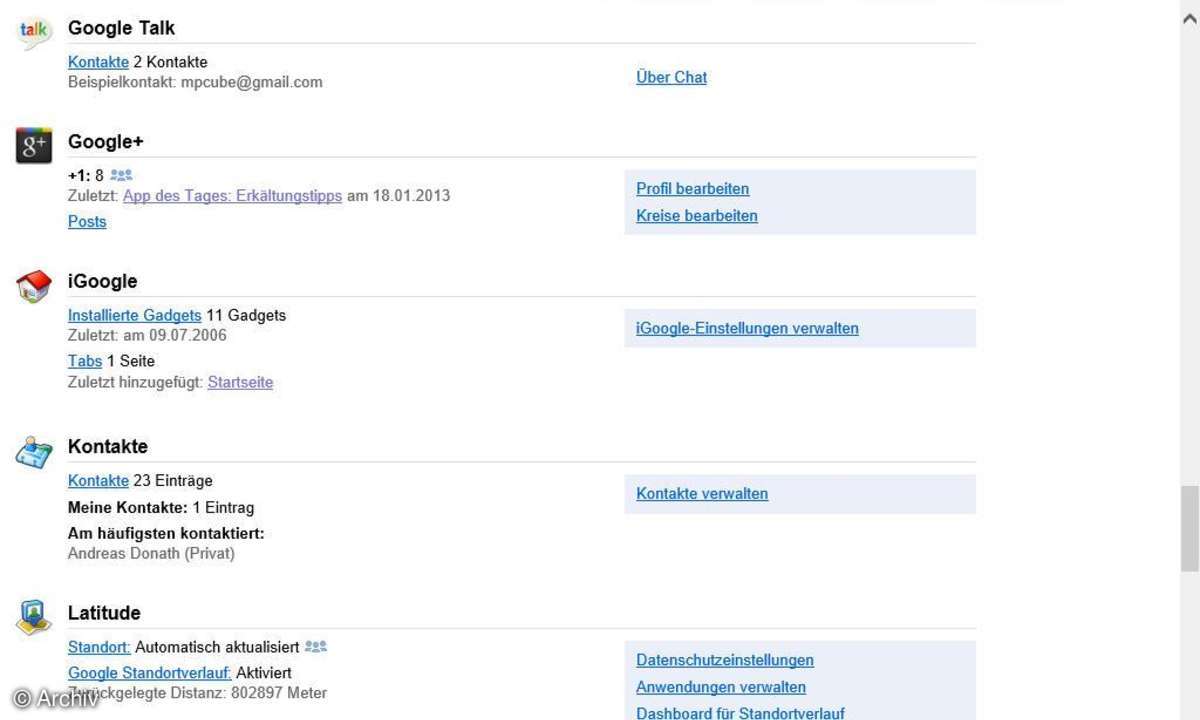Click the Latitude map pin icon
This screenshot has width=1200, height=720.
coord(34,617)
